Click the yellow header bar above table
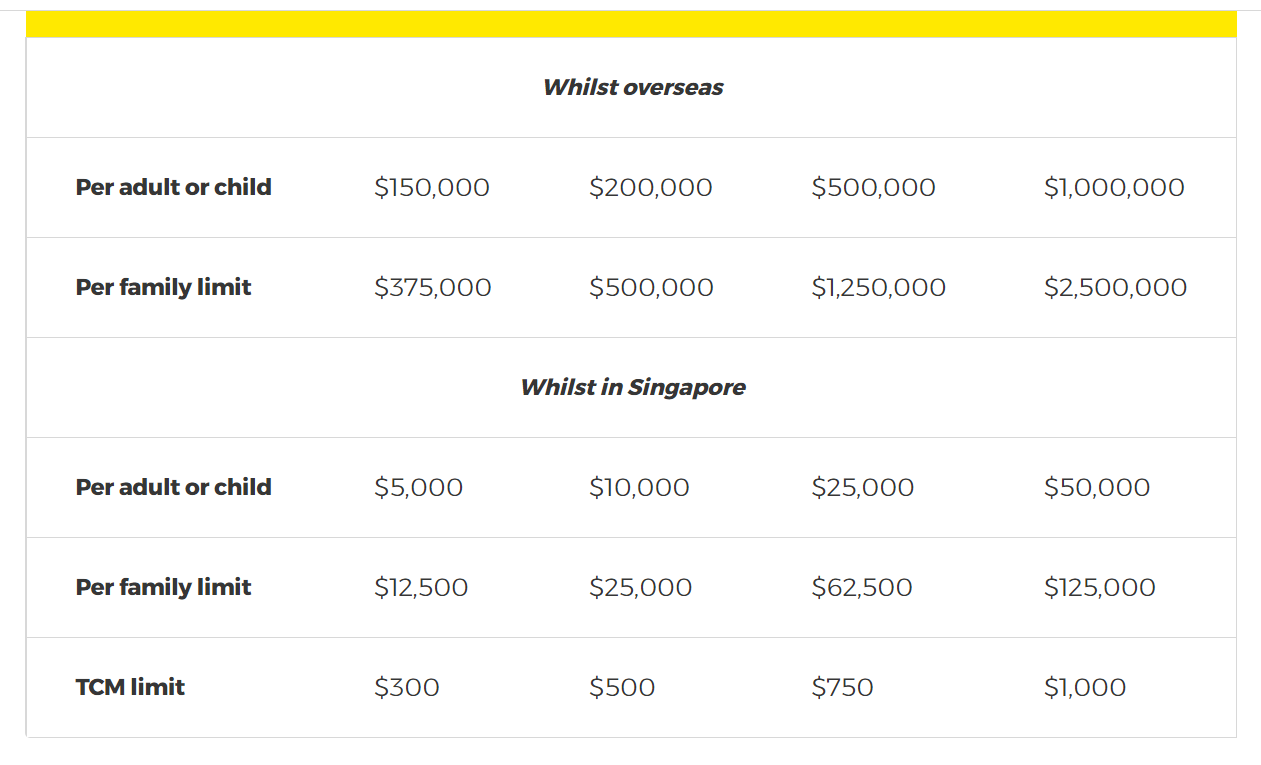 point(631,24)
